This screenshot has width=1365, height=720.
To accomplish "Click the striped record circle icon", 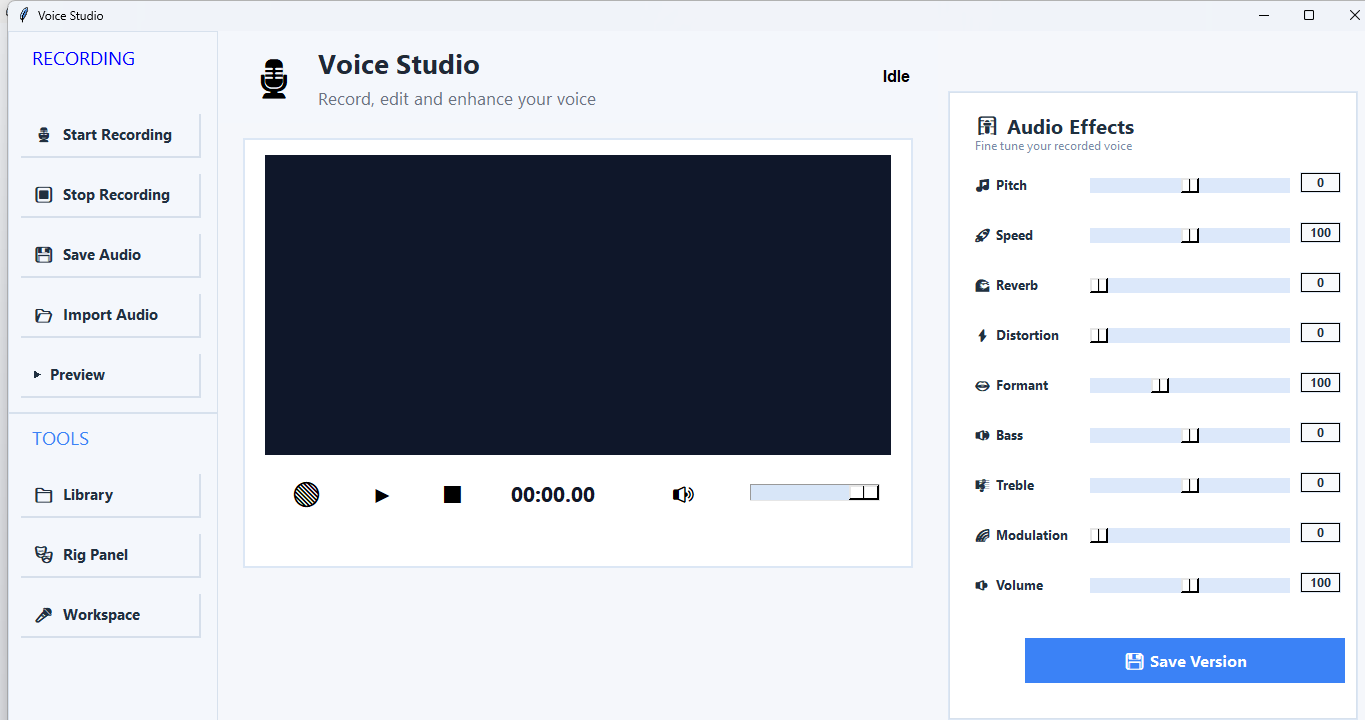I will tap(306, 494).
